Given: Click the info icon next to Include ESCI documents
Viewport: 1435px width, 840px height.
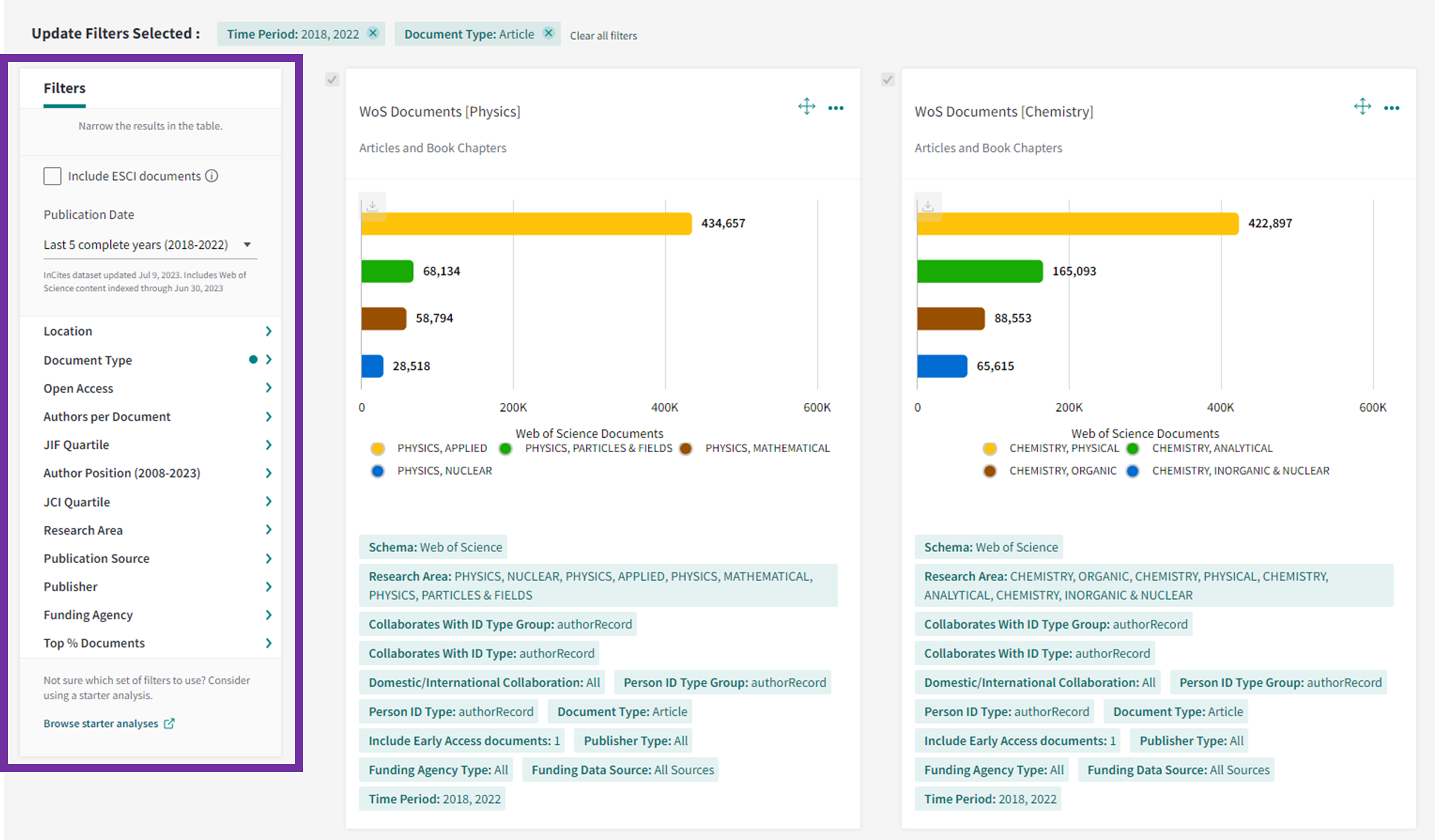Looking at the screenshot, I should tap(211, 175).
